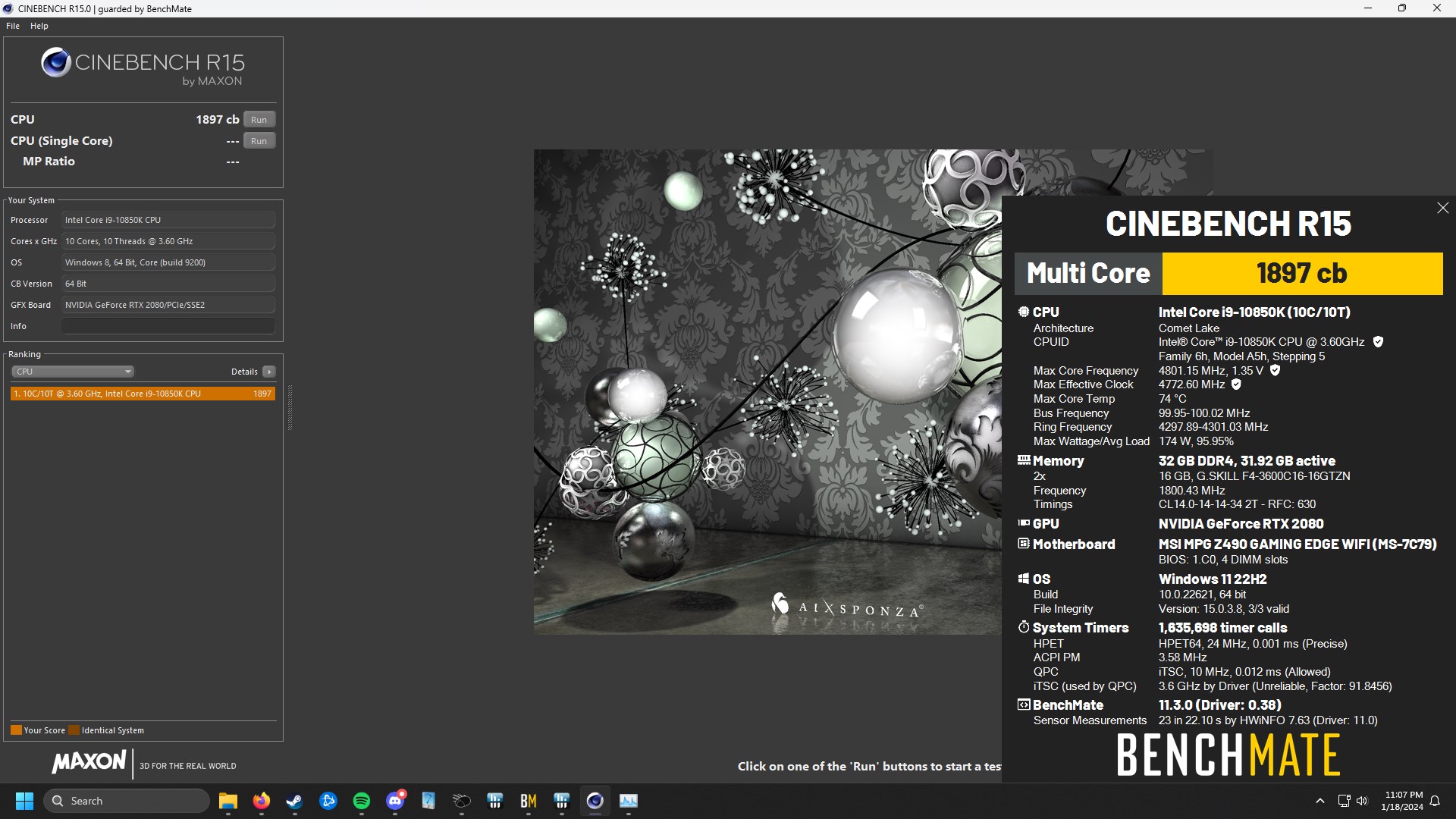This screenshot has height=819, width=1456.
Task: Click the Identical System legend swatch
Action: (74, 730)
